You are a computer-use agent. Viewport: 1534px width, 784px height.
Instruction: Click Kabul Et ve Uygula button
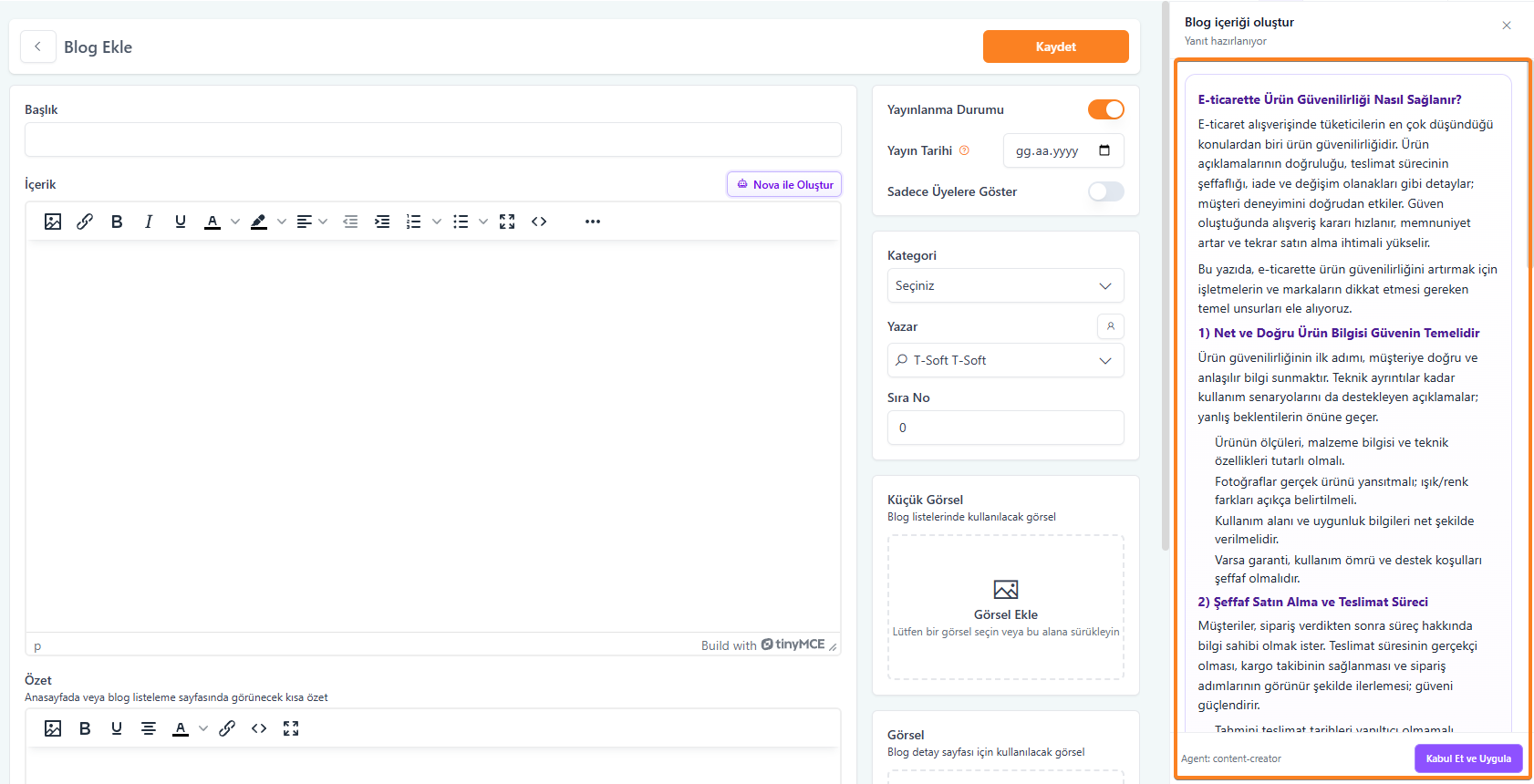[x=1468, y=758]
